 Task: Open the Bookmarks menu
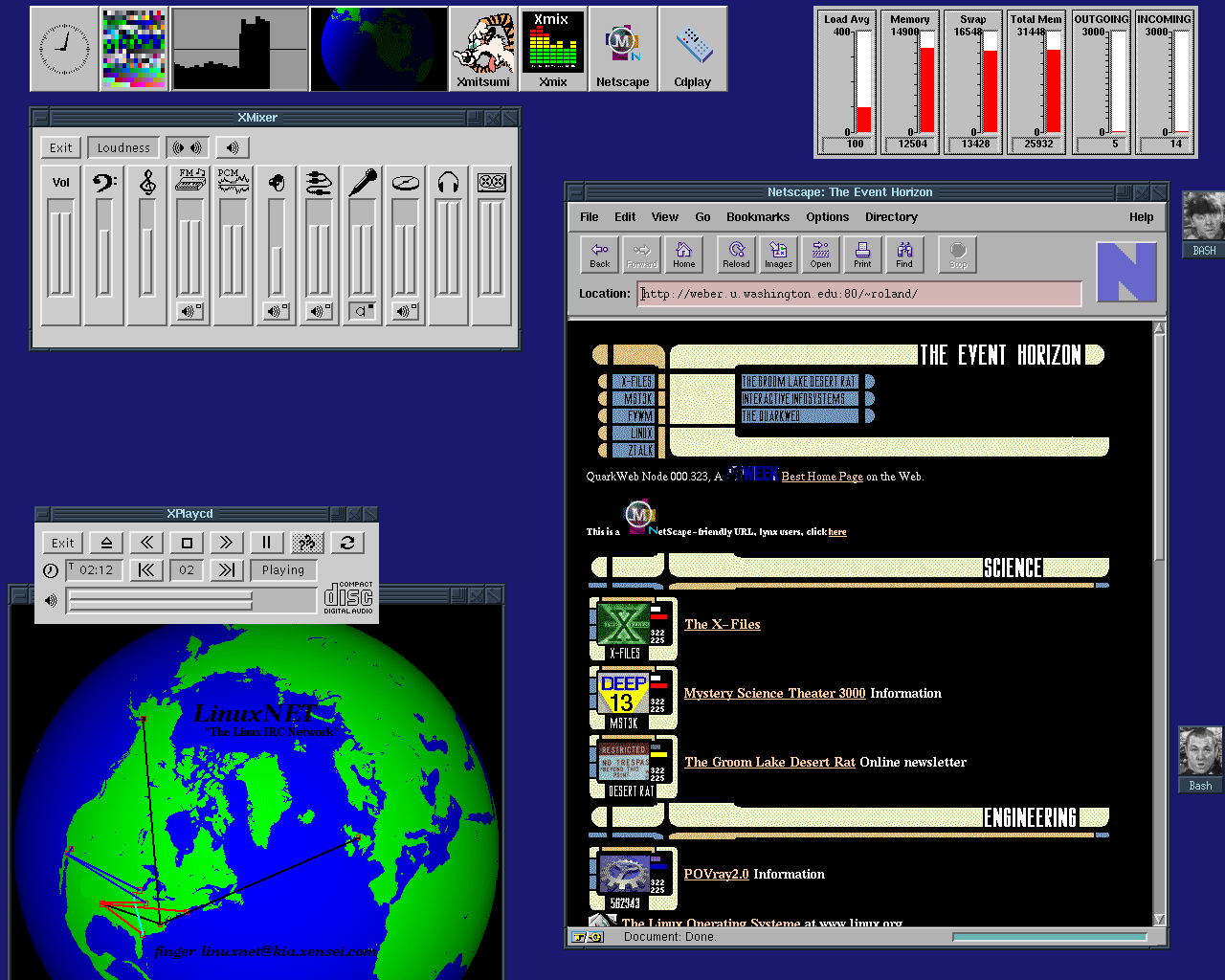tap(757, 217)
